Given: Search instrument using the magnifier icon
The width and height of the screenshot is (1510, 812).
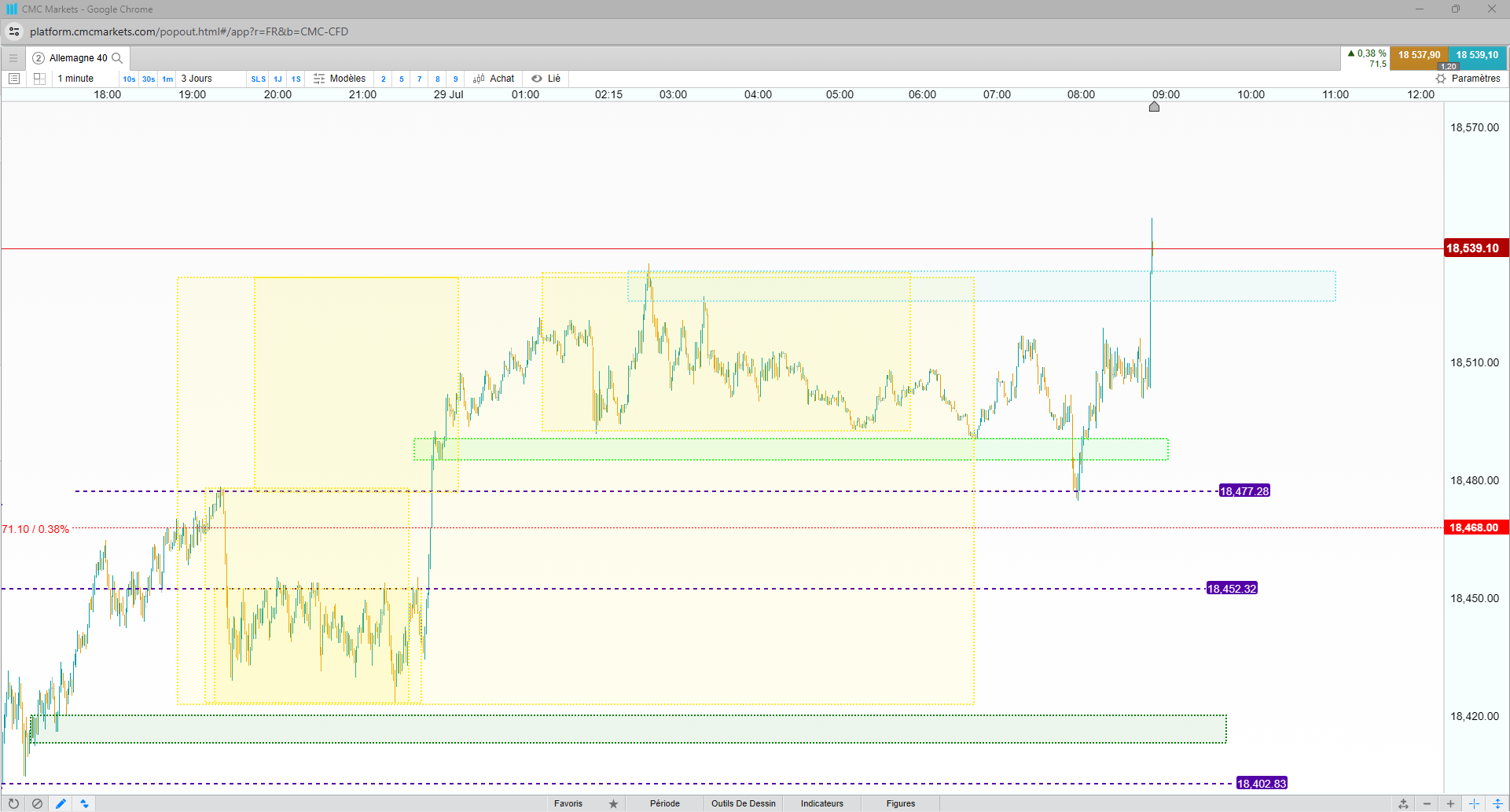Looking at the screenshot, I should pos(117,58).
